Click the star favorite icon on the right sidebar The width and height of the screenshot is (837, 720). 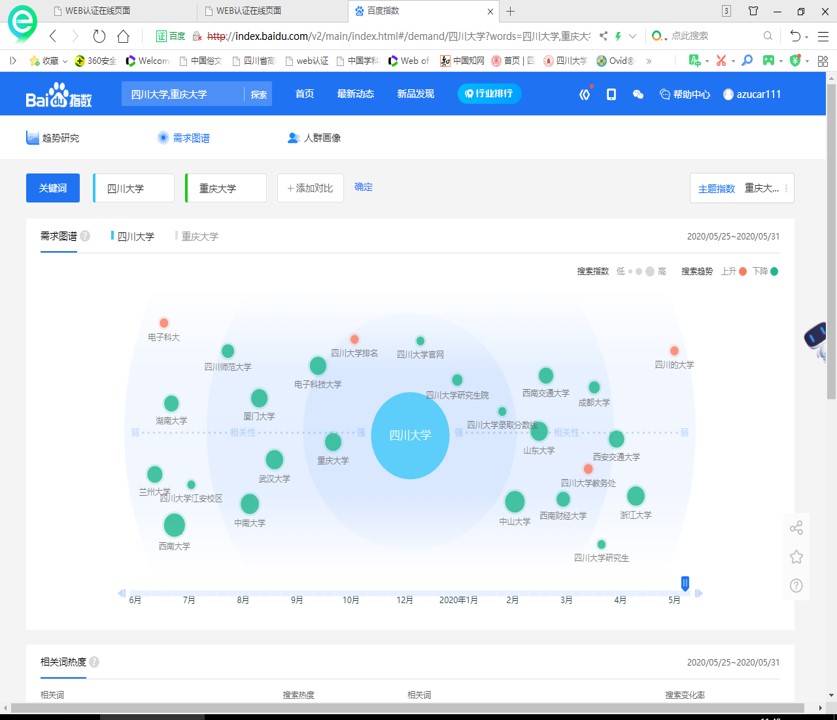point(796,557)
